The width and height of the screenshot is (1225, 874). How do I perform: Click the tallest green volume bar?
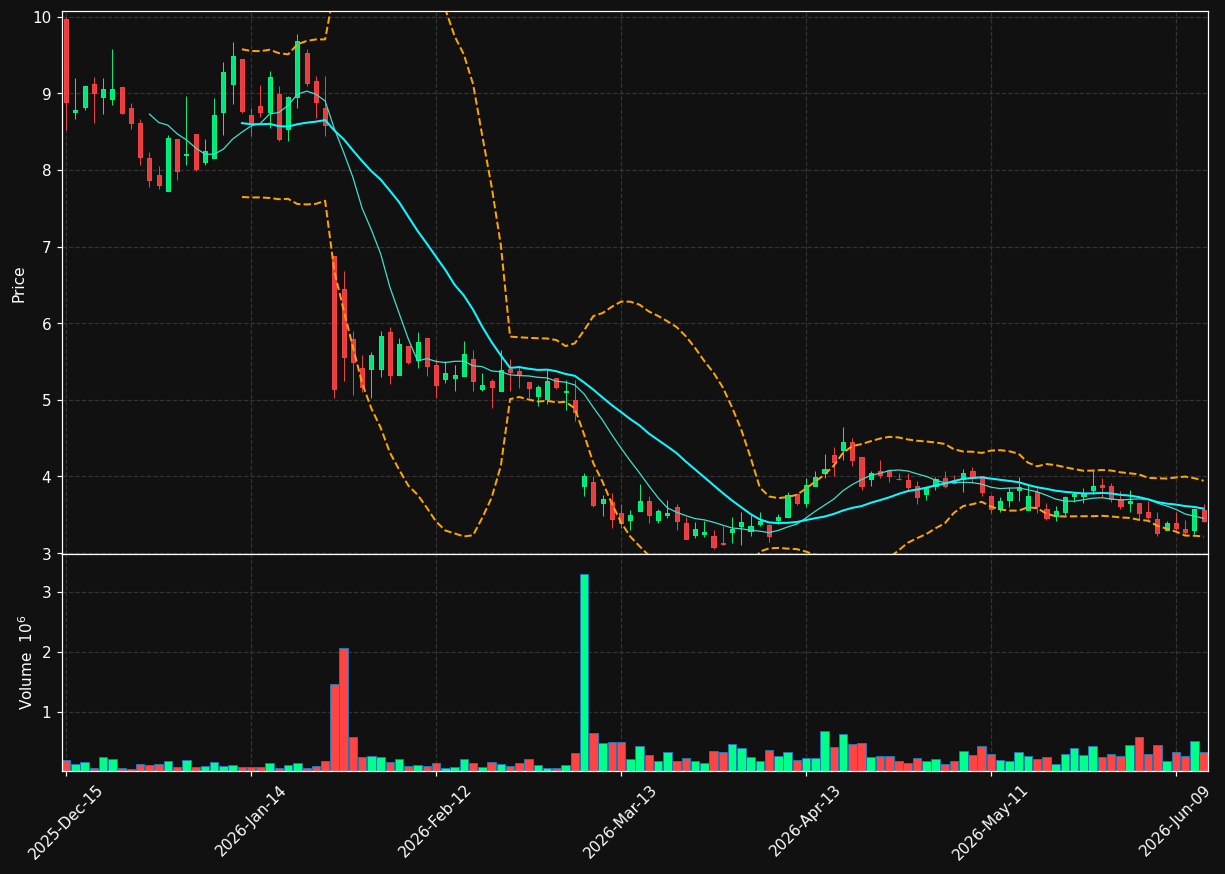click(x=584, y=673)
